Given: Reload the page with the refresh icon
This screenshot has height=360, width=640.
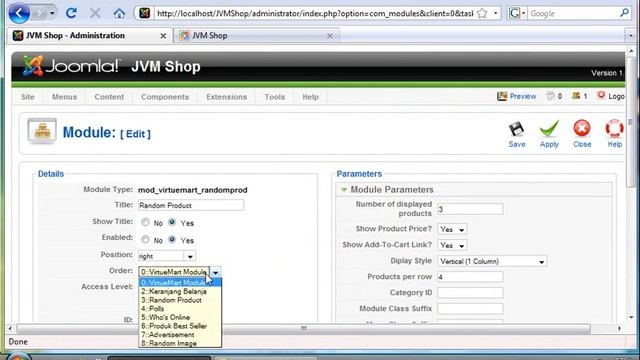Looking at the screenshot, I should 71,13.
